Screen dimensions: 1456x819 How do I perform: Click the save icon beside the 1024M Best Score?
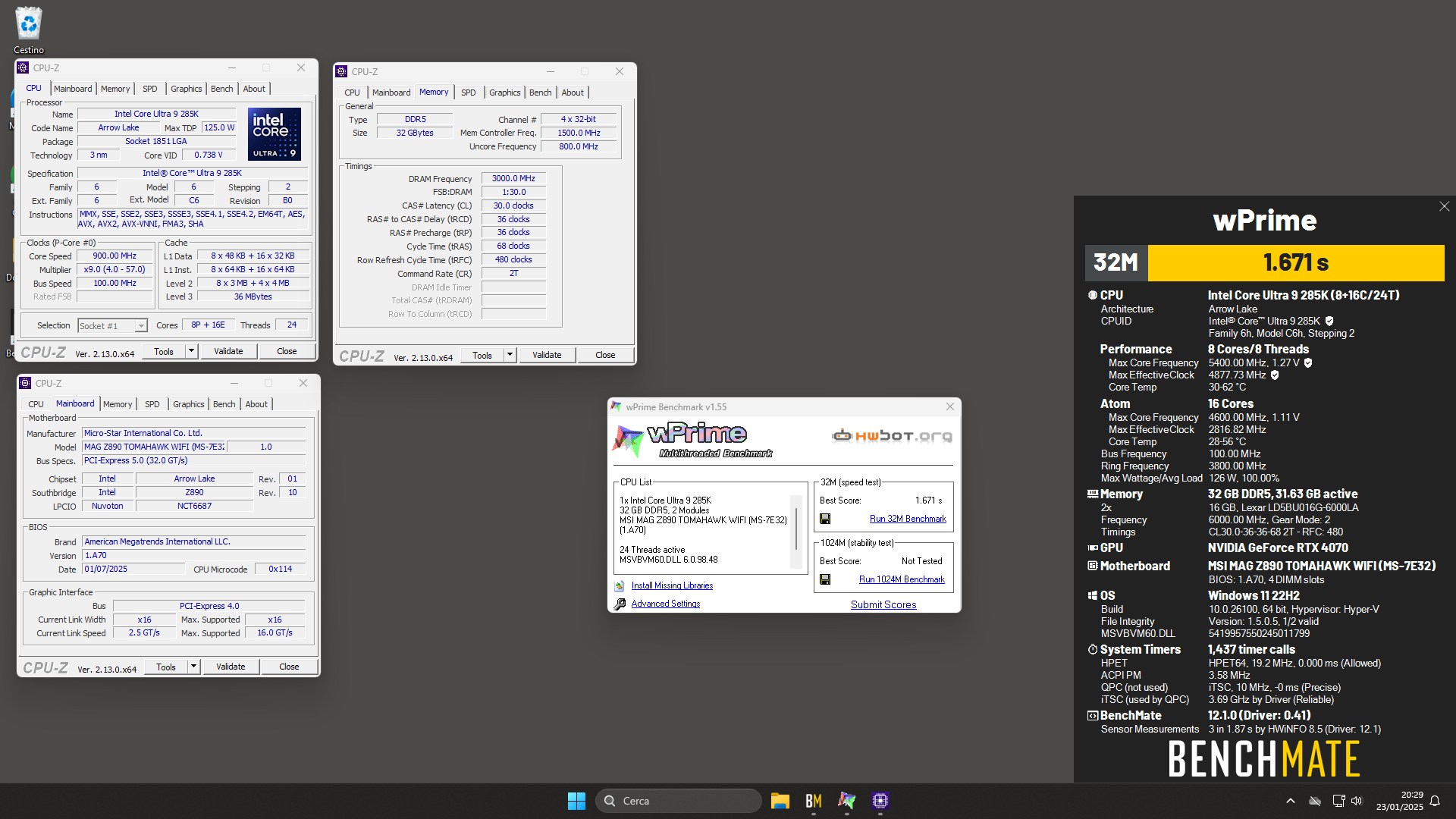(825, 580)
